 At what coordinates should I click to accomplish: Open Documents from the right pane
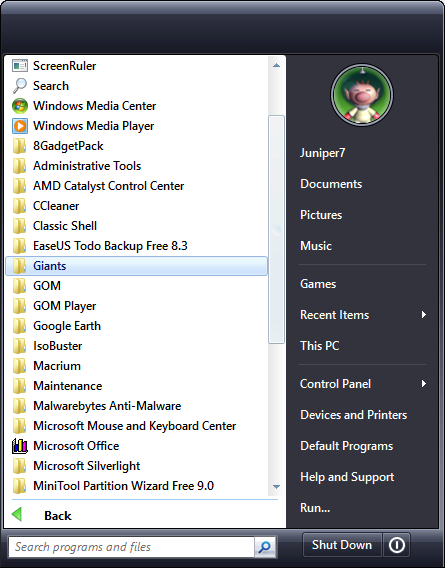[331, 184]
